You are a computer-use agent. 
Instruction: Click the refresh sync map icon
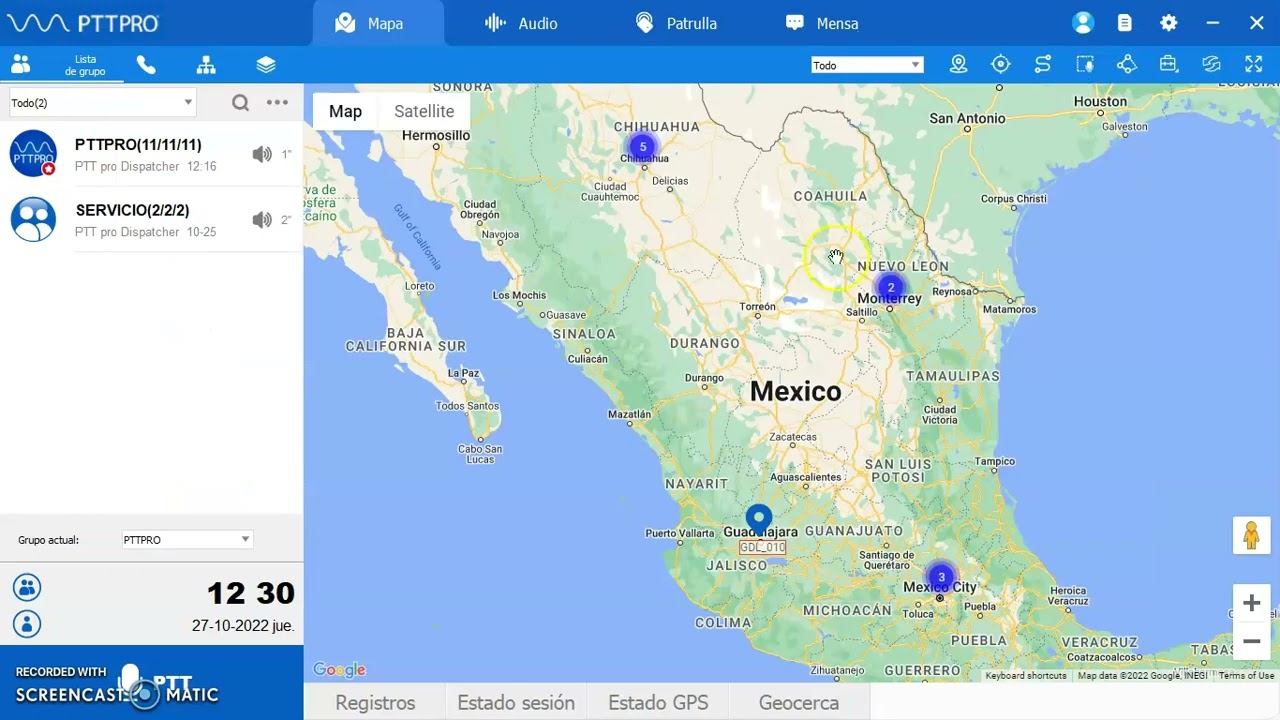[x=1212, y=65]
